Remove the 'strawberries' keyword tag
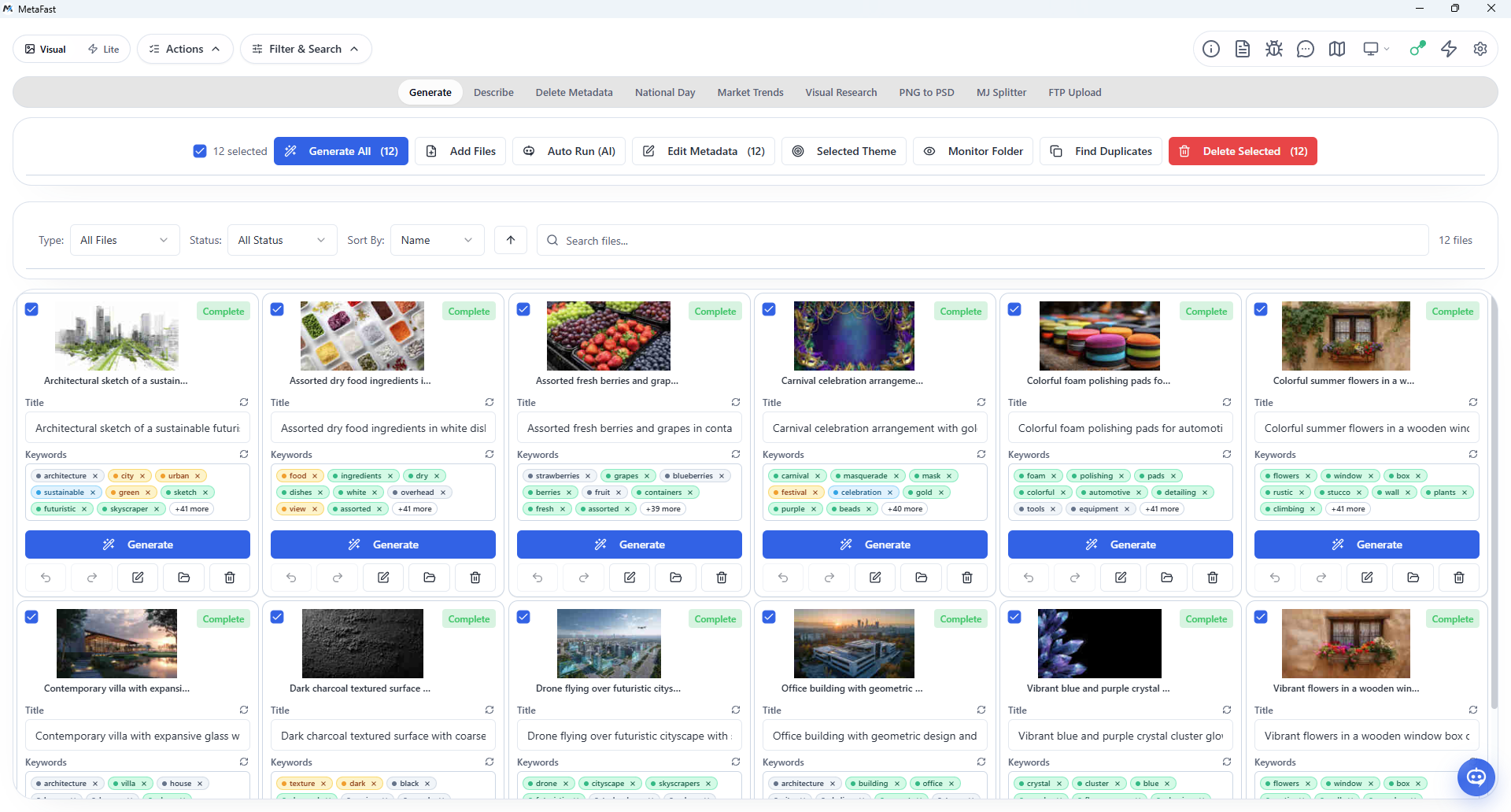This screenshot has width=1511, height=812. point(588,476)
